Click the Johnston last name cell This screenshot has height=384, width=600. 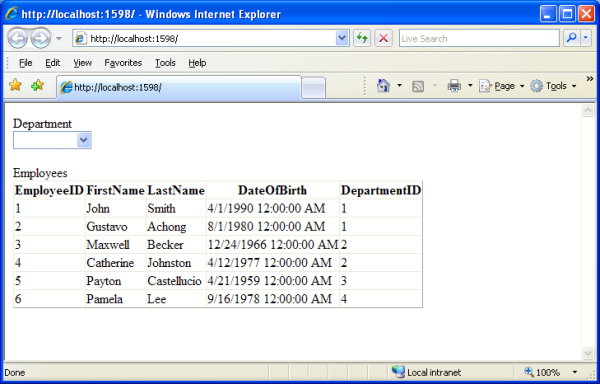point(176,263)
